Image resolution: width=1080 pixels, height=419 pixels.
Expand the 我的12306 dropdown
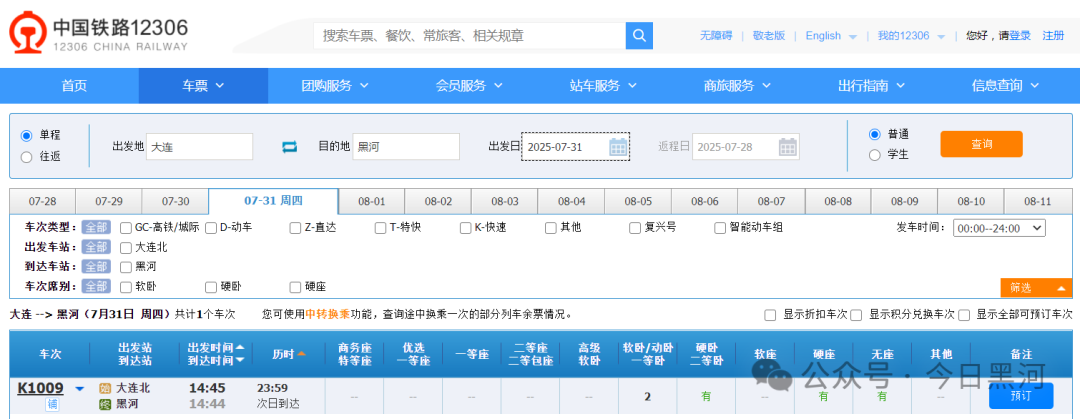[x=911, y=36]
